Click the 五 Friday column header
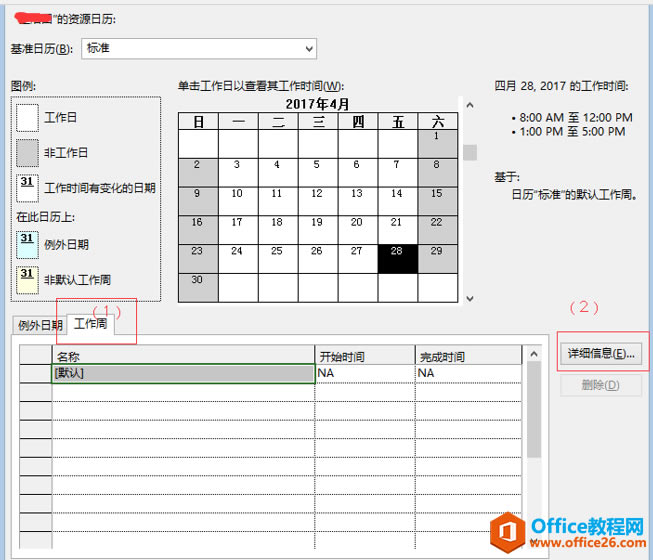The width and height of the screenshot is (653, 560). [x=398, y=122]
